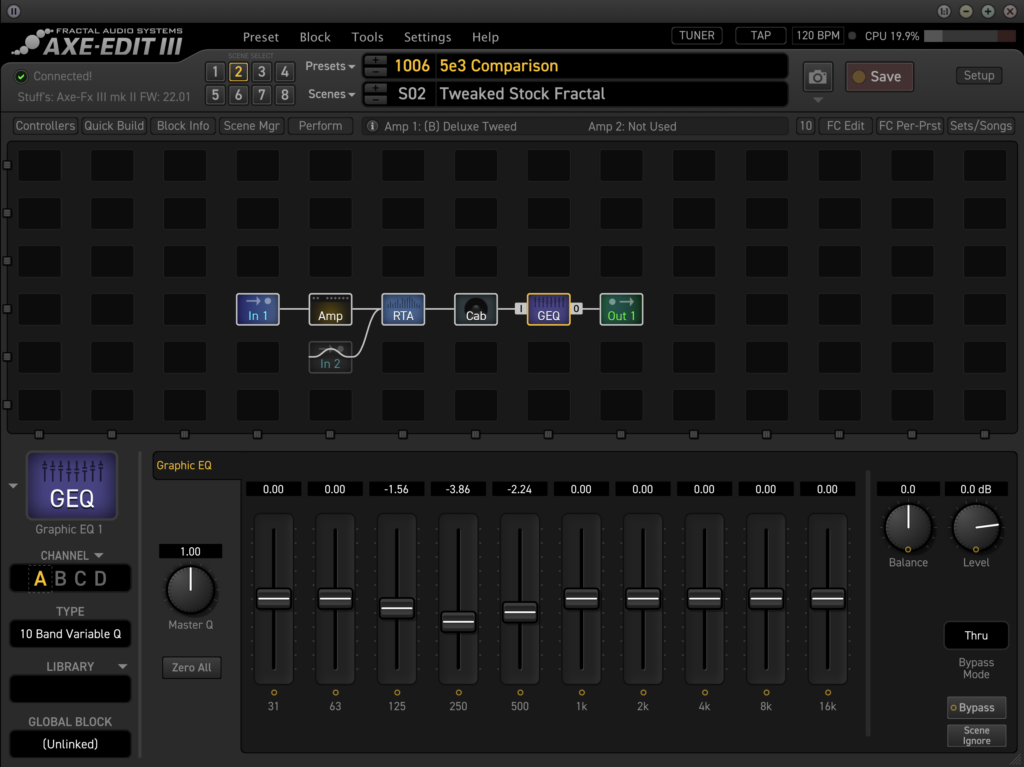Click the green Connected status icon
The height and width of the screenshot is (767, 1024).
pyautogui.click(x=22, y=76)
